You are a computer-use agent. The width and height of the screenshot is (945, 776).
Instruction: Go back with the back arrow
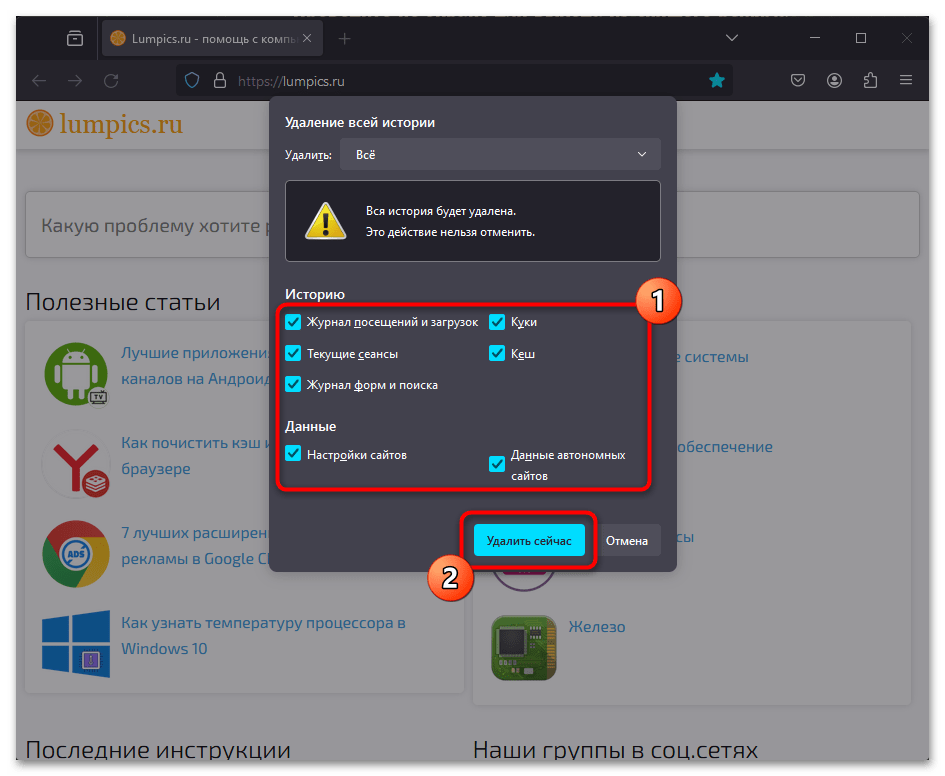pos(39,81)
